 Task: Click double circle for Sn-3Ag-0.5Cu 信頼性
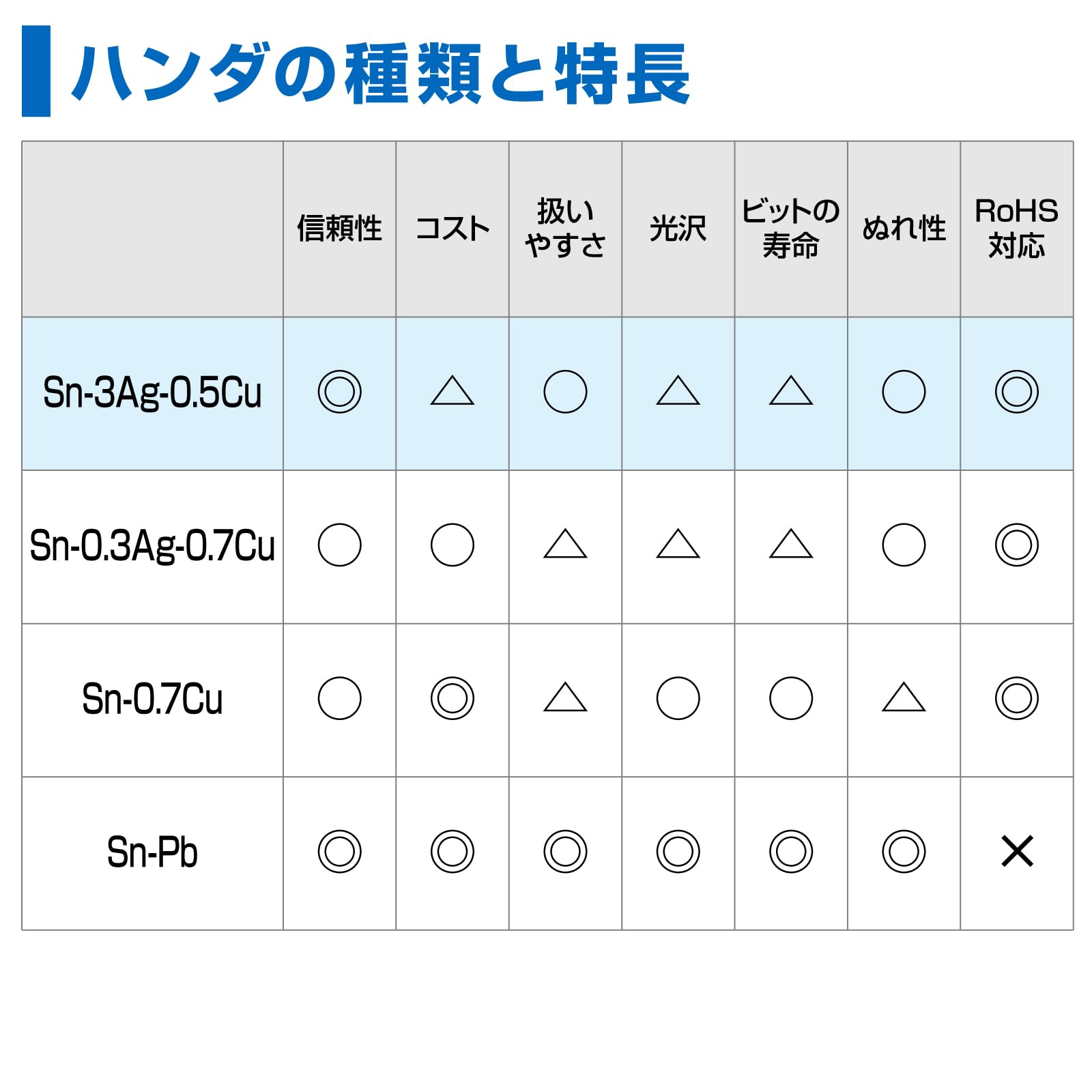(x=339, y=392)
